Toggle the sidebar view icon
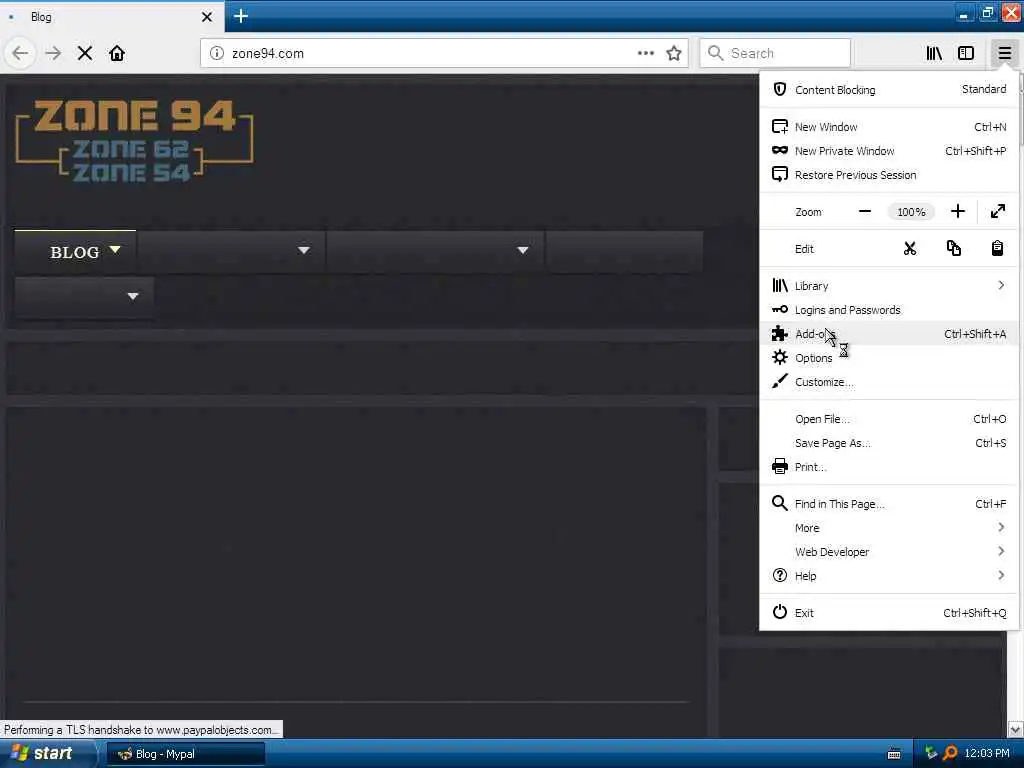Screen dimensions: 1024x768 [966, 53]
